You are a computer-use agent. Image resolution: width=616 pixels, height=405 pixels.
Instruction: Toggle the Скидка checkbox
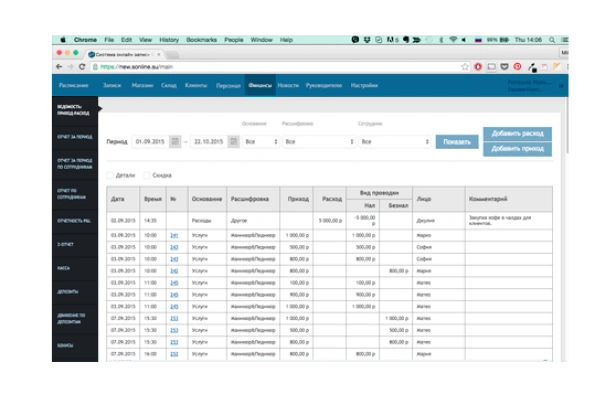pos(146,174)
